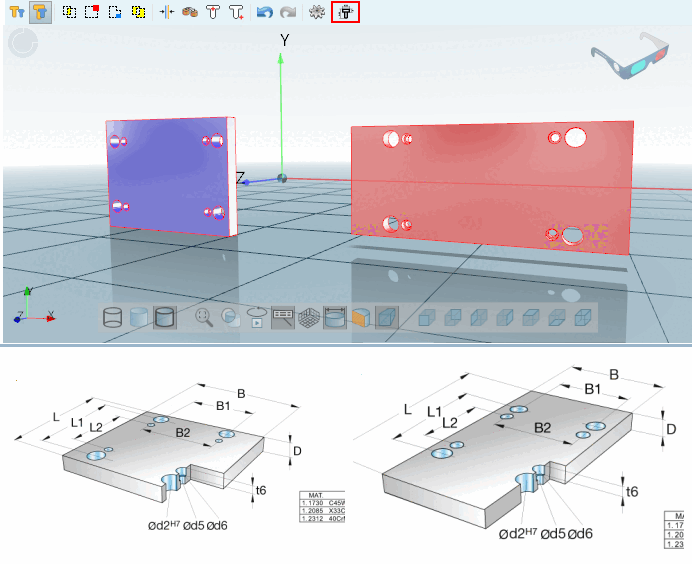This screenshot has width=692, height=564.
Task: Toggle wireframe cylinder display mode
Action: point(113,317)
